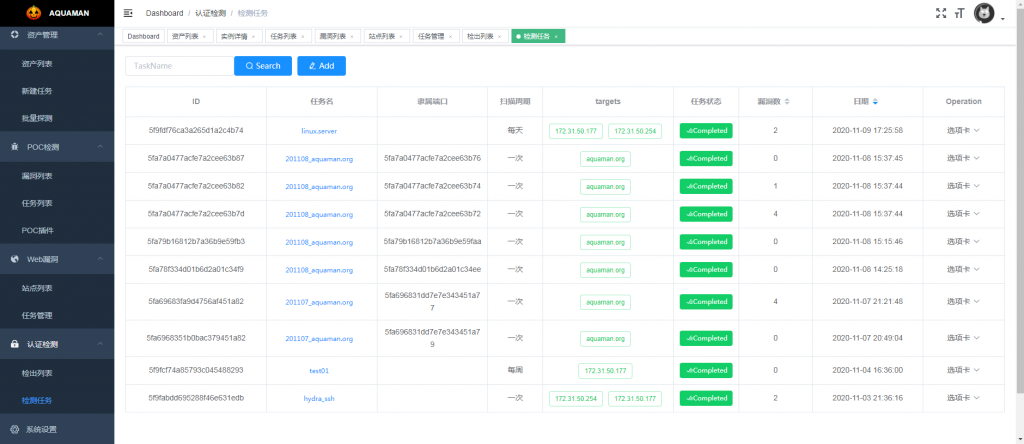Open the test01 task link
Screen dimensions: 1024x444
[319, 370]
